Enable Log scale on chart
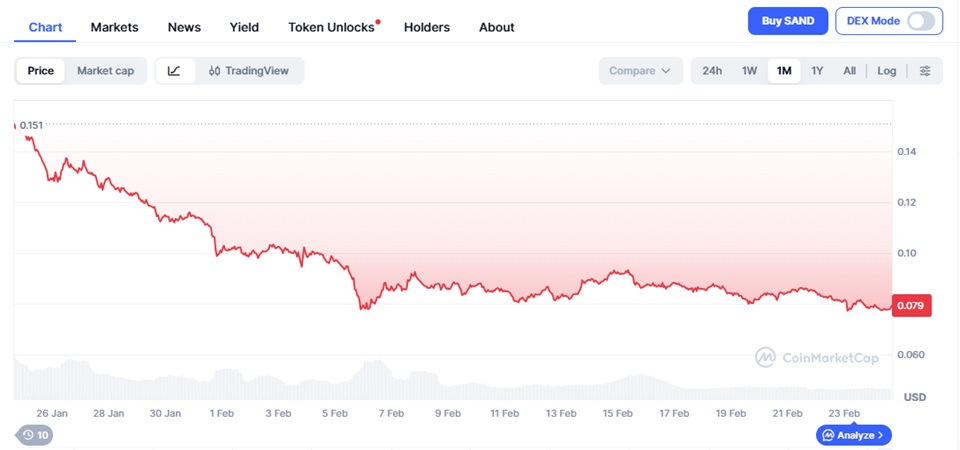This screenshot has width=960, height=450. tap(887, 71)
